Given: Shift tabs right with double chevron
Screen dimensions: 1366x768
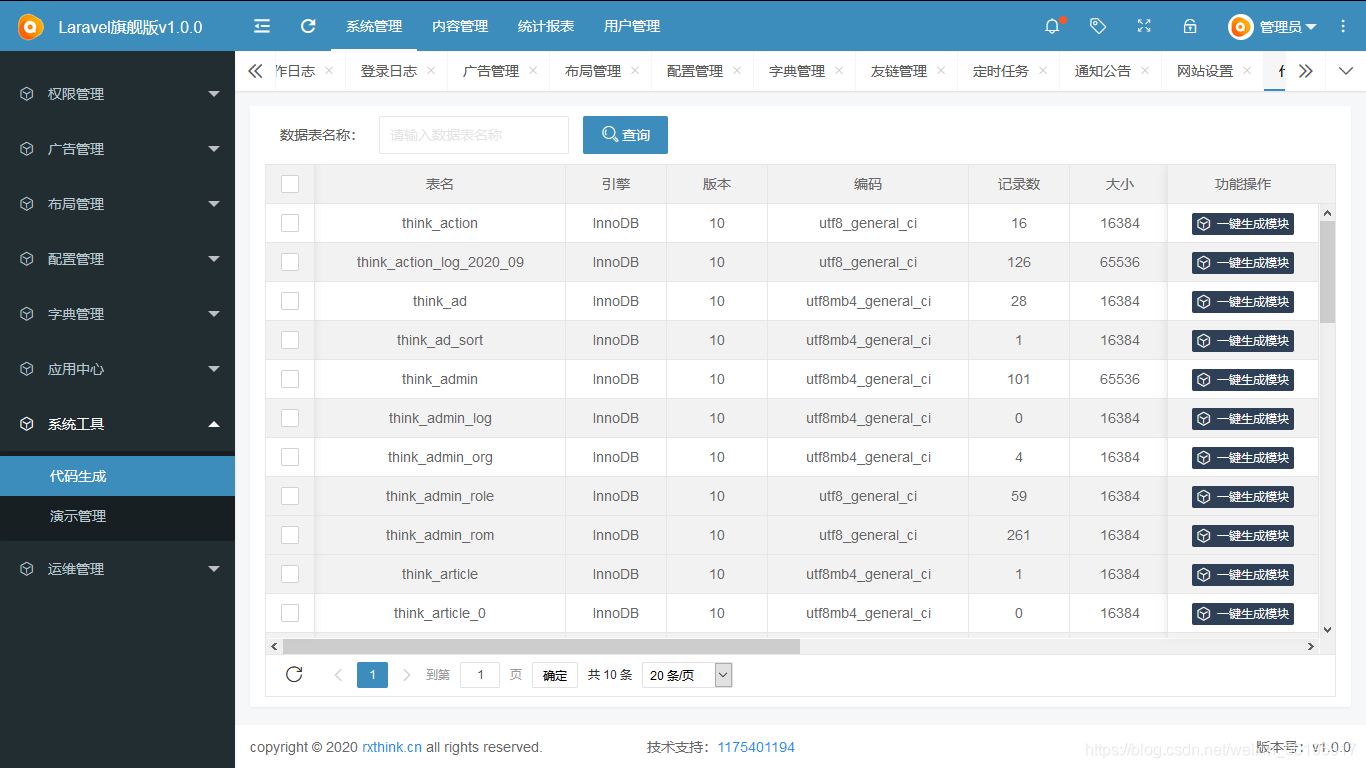Looking at the screenshot, I should pos(1305,71).
